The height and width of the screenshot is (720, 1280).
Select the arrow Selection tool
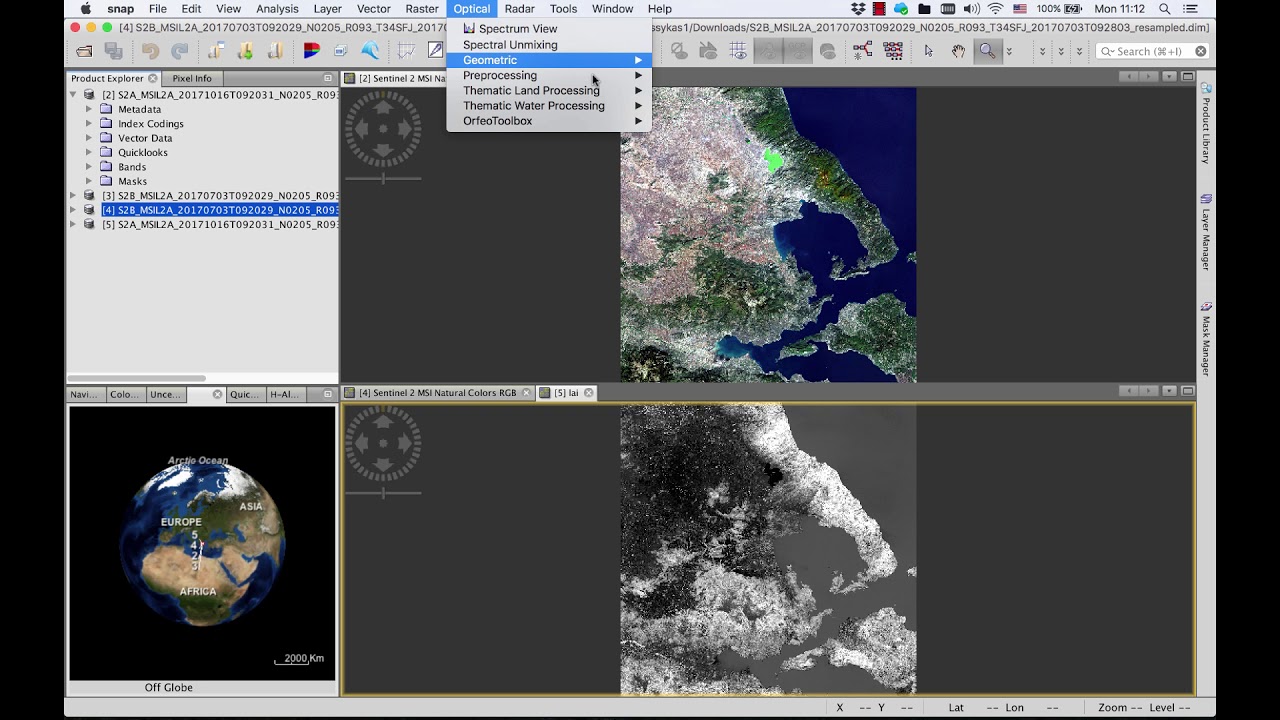[x=929, y=51]
